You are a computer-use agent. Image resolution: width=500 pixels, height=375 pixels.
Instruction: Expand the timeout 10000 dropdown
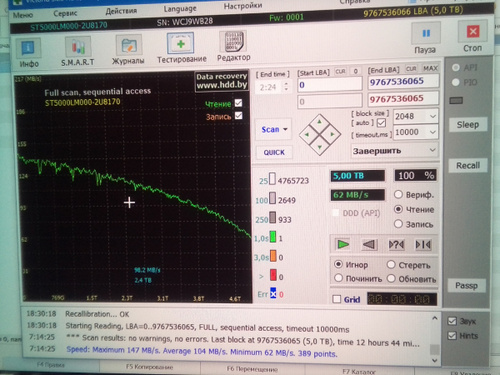tap(433, 132)
